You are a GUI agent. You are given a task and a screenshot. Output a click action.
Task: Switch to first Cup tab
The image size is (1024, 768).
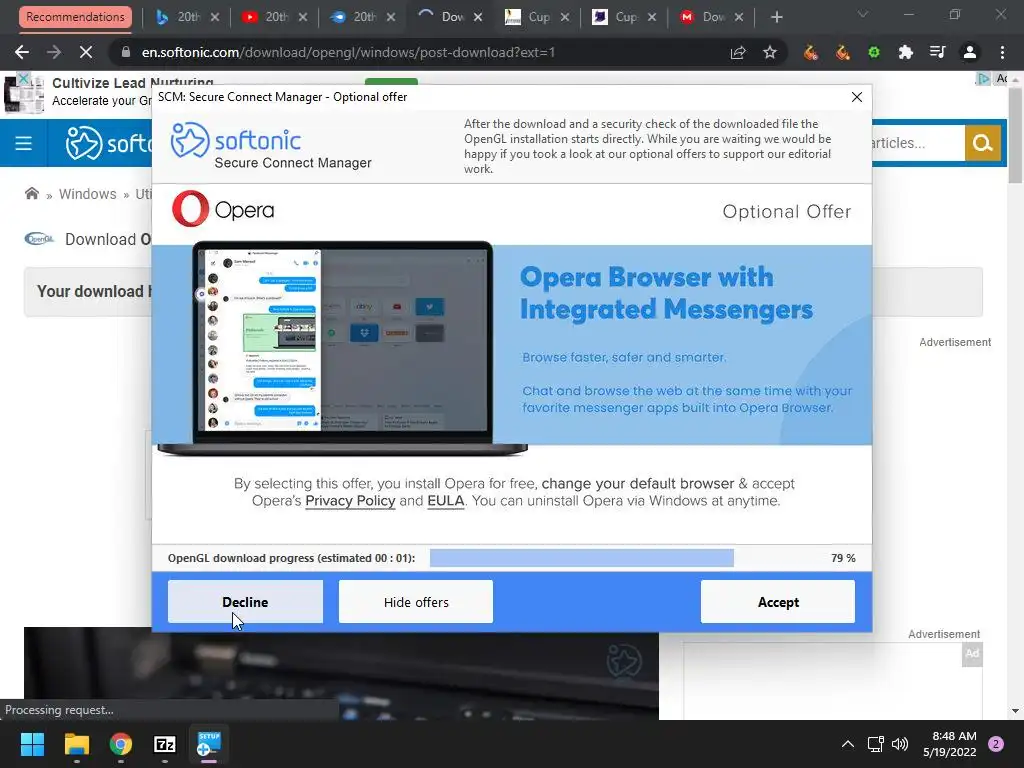click(x=529, y=17)
